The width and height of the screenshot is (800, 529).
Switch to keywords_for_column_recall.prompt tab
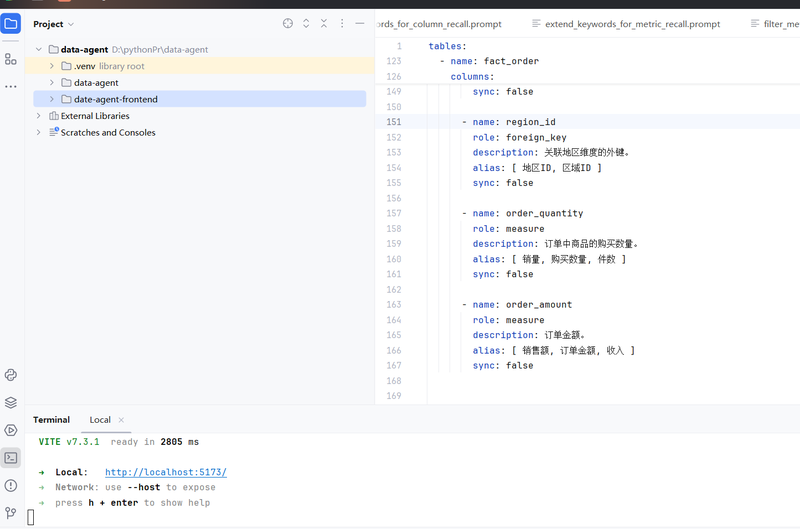point(440,24)
